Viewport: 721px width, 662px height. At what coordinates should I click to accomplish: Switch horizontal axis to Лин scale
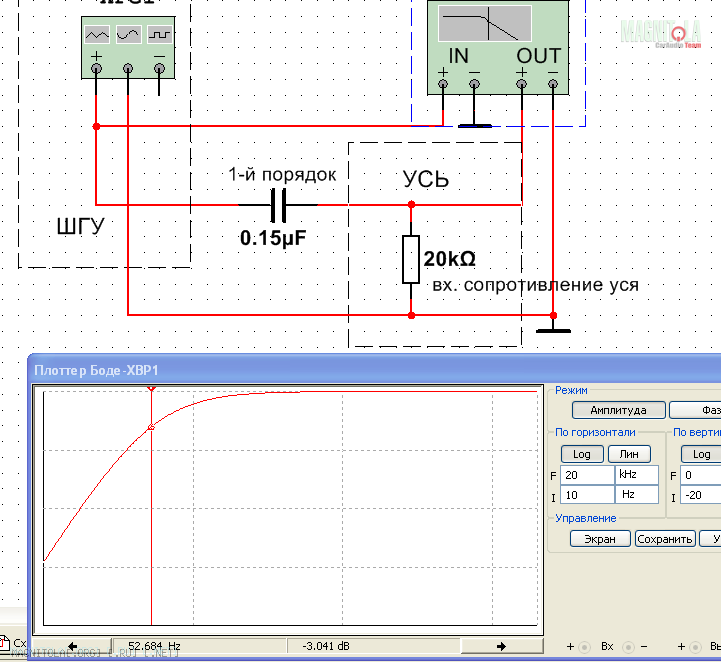point(629,454)
